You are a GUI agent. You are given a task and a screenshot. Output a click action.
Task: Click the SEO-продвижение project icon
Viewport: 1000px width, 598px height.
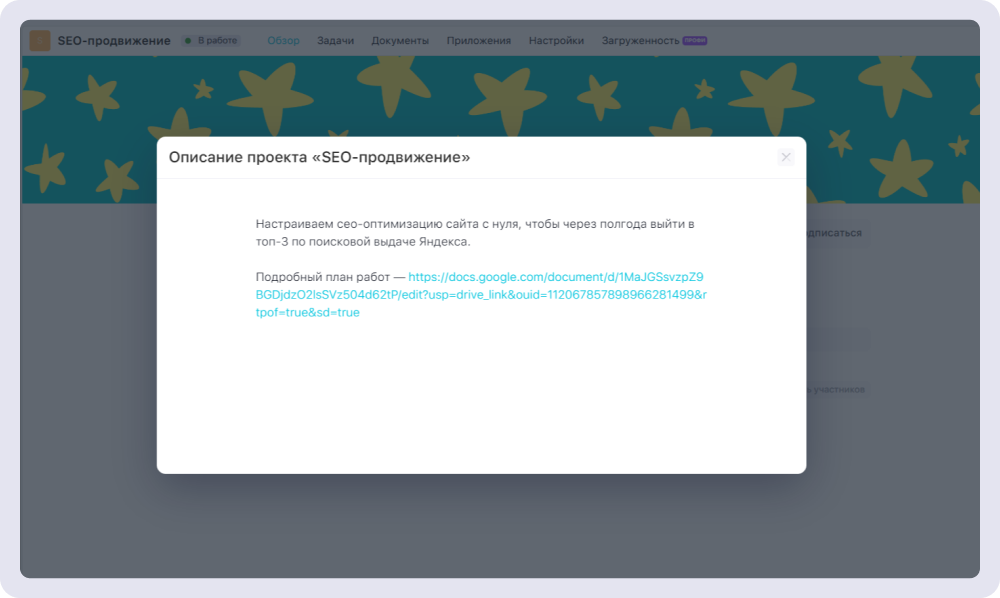click(x=40, y=40)
